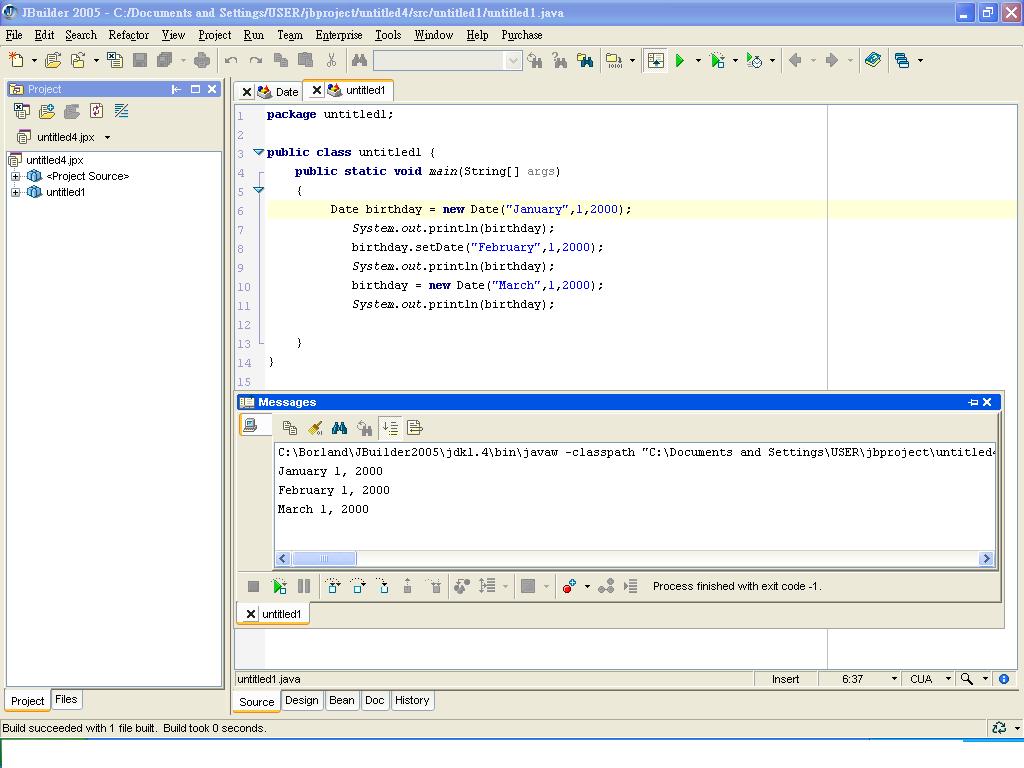Click the Undo arrow icon
1024x768 pixels.
pos(231,60)
